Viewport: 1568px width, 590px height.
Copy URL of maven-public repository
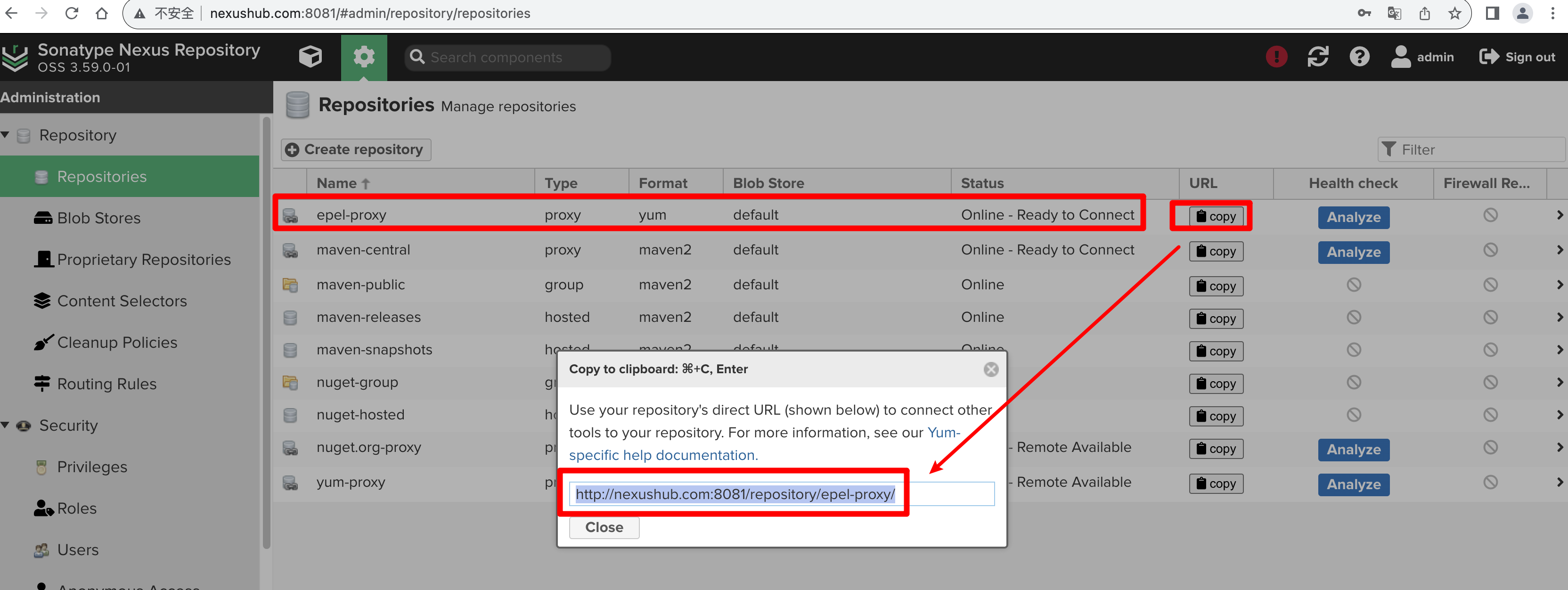click(x=1216, y=286)
